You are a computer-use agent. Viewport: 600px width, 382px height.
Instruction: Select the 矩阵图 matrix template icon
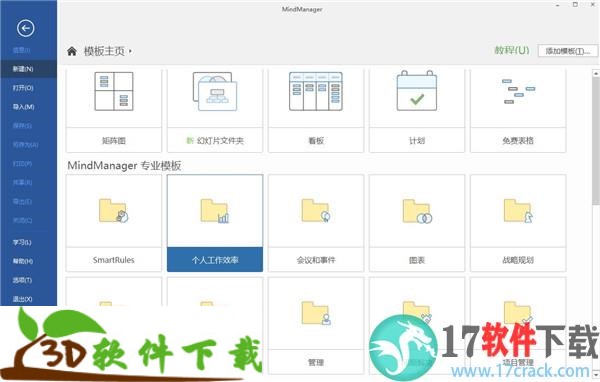pyautogui.click(x=114, y=91)
